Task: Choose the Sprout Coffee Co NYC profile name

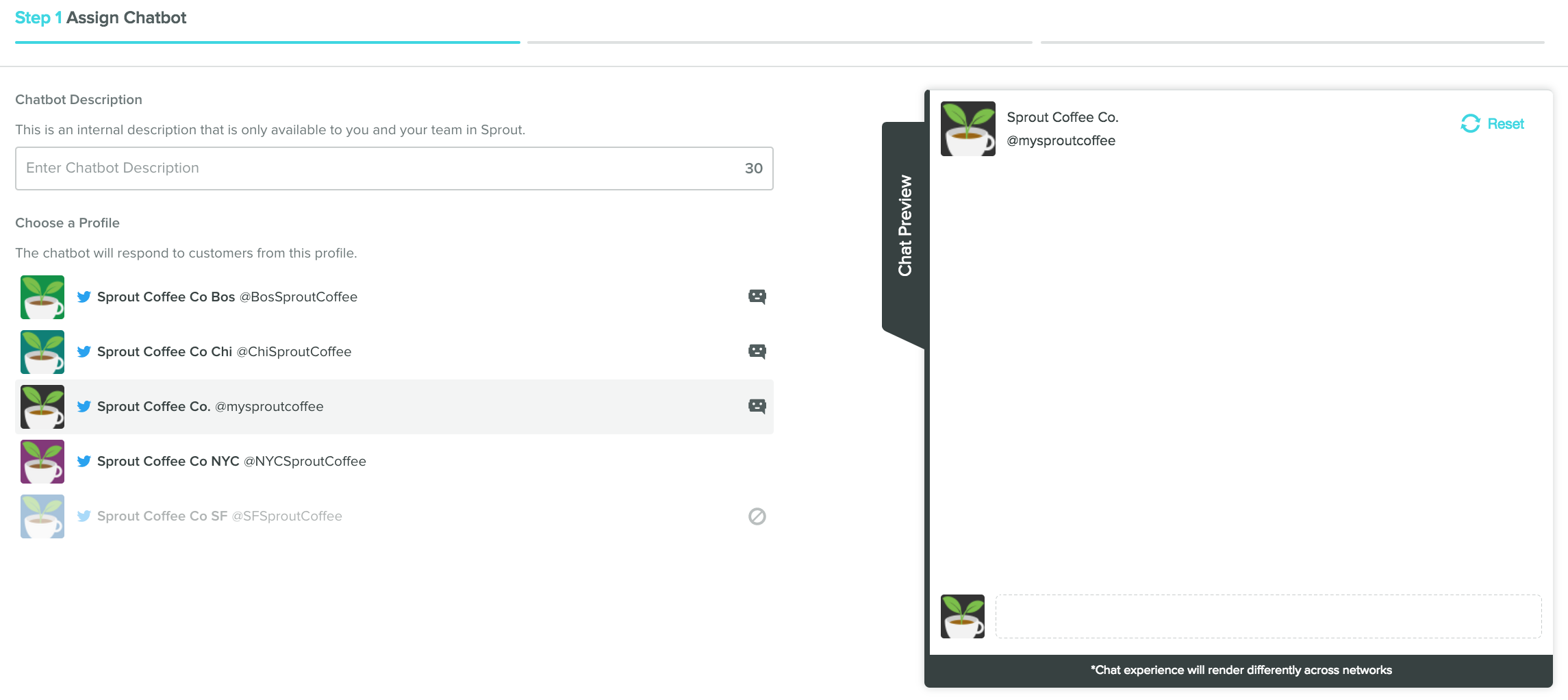Action: (x=168, y=461)
